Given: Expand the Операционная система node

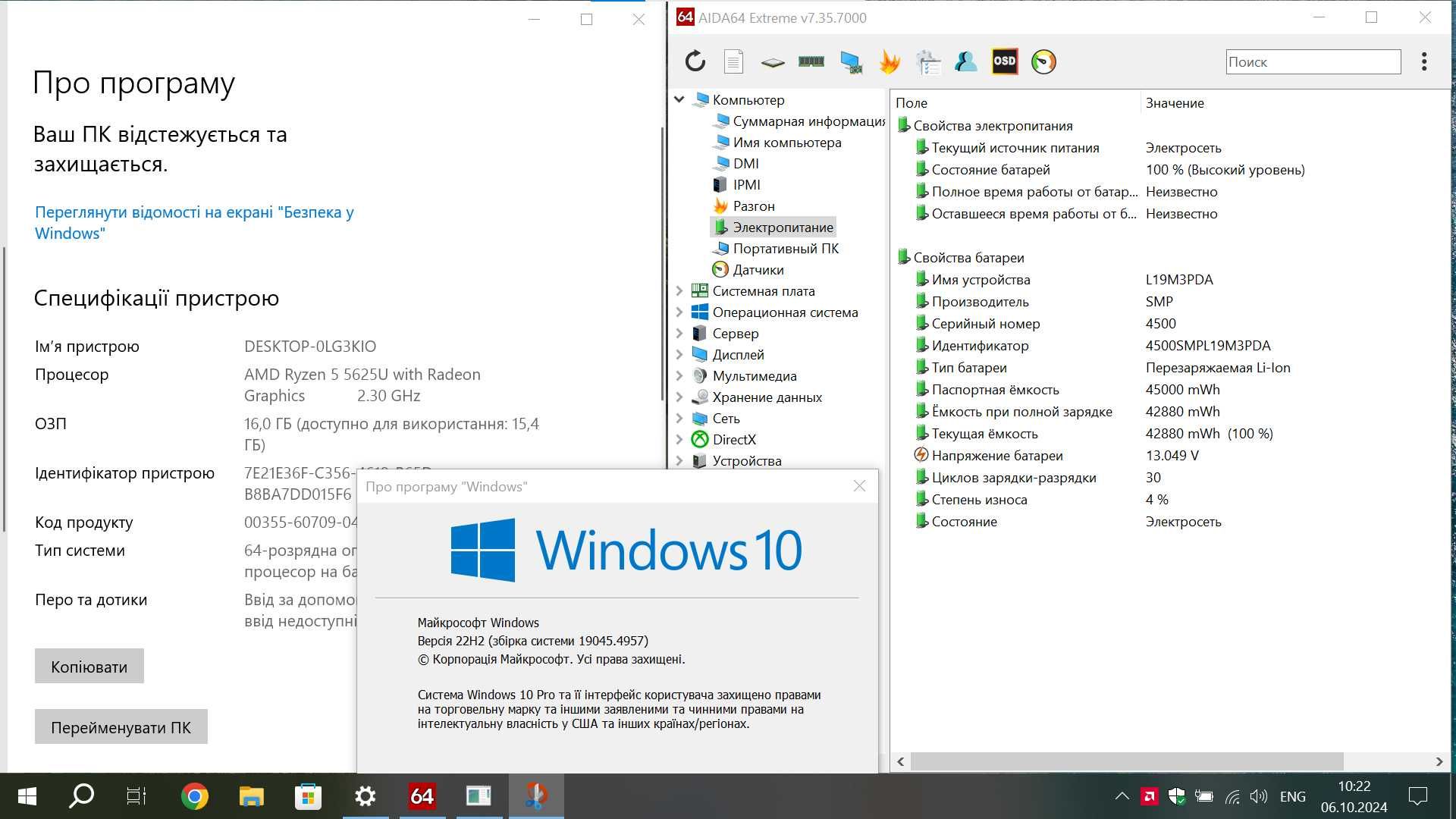Looking at the screenshot, I should (x=679, y=312).
